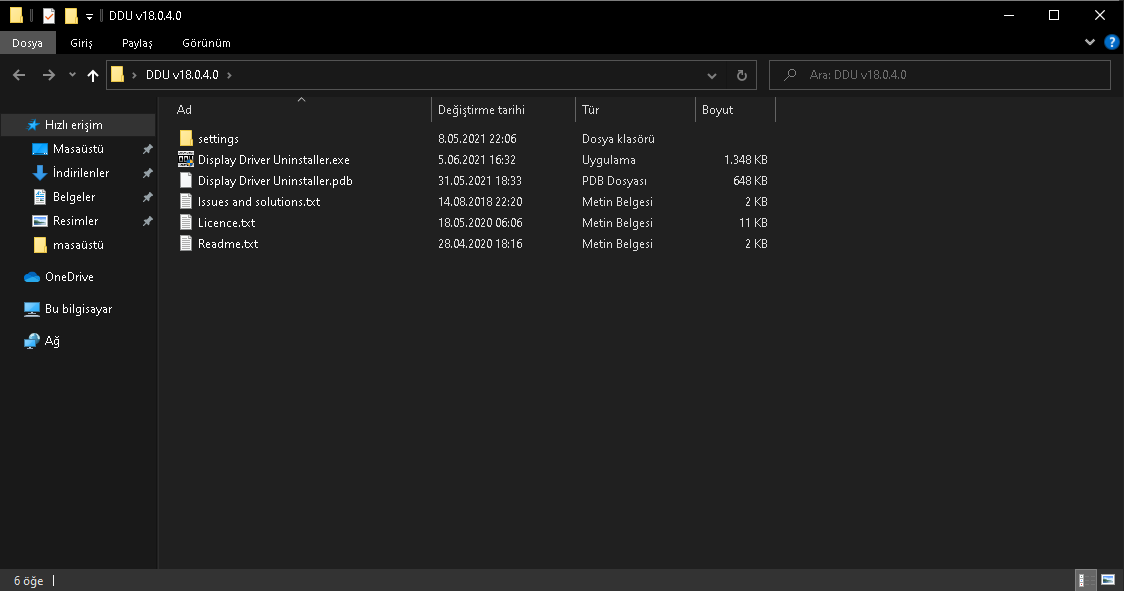The width and height of the screenshot is (1124, 591).
Task: Expand the ribbon with the chevron
Action: click(1090, 43)
